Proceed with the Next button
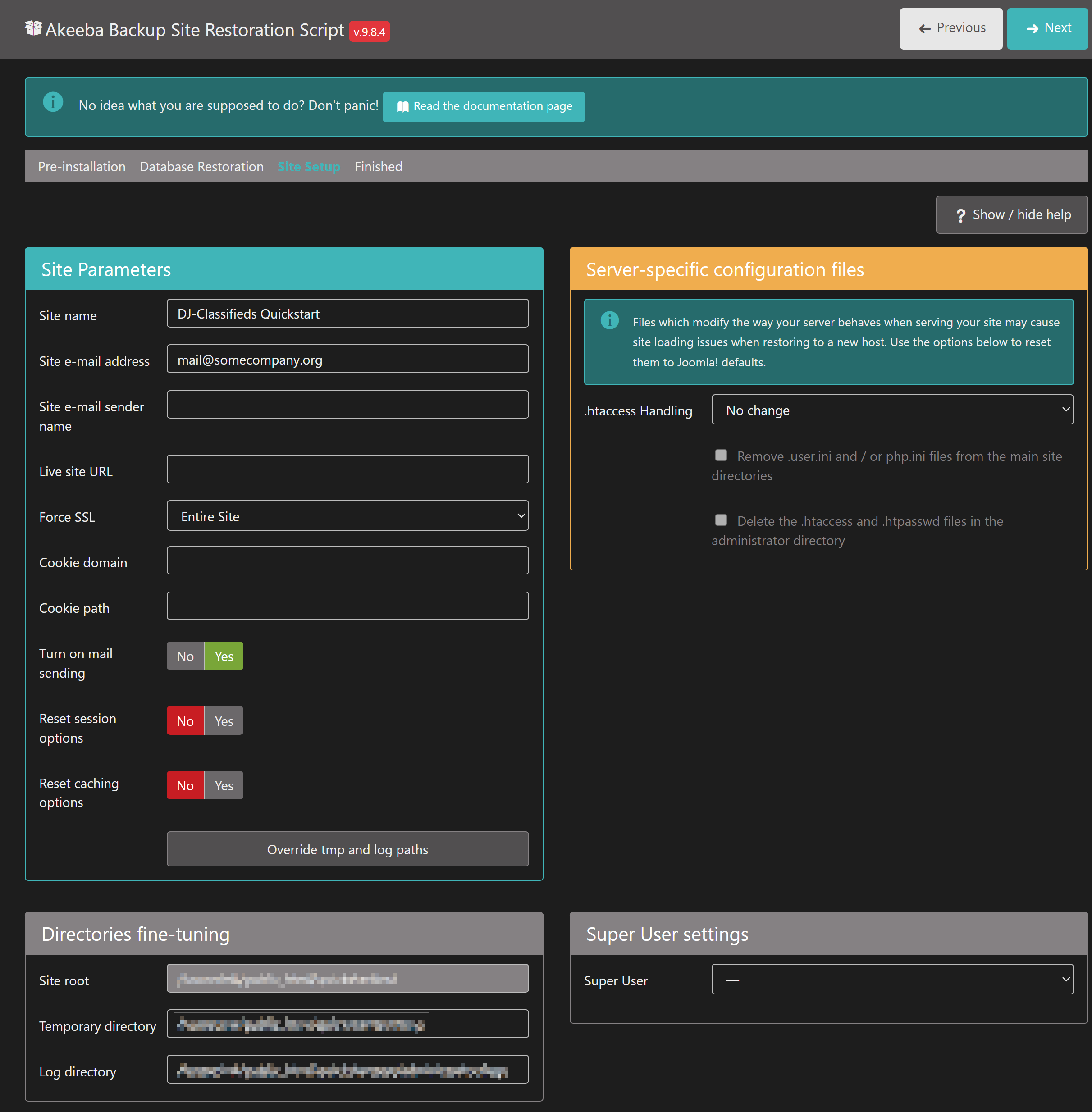This screenshot has width=1092, height=1112. (1047, 28)
